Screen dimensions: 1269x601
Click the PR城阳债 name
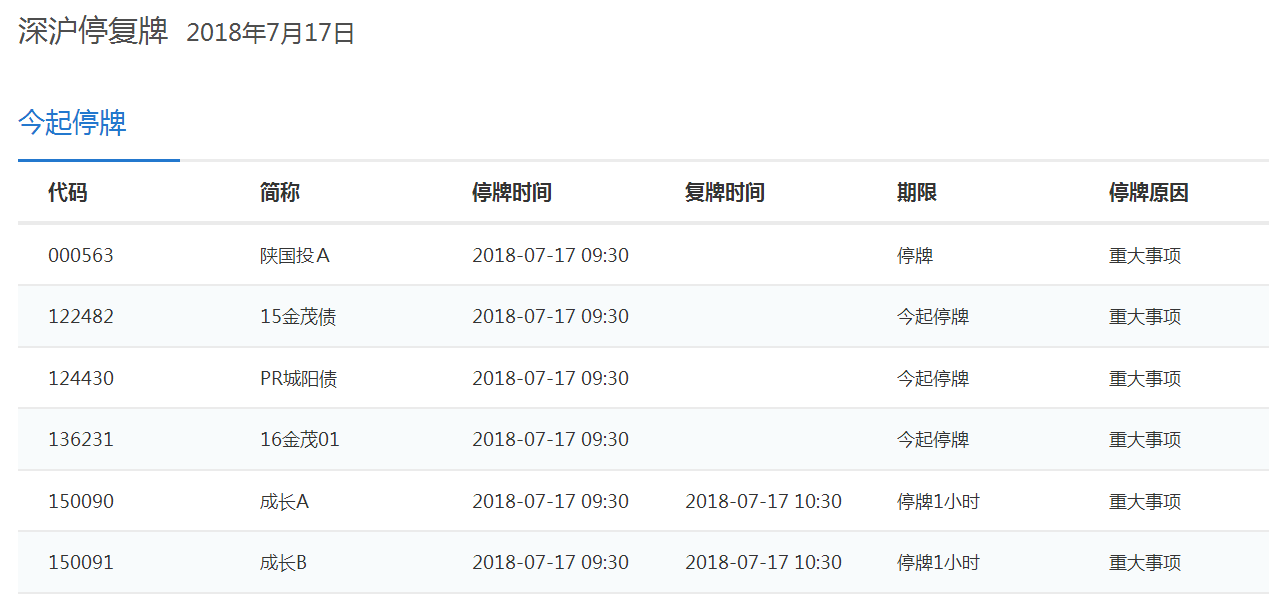[x=299, y=379]
